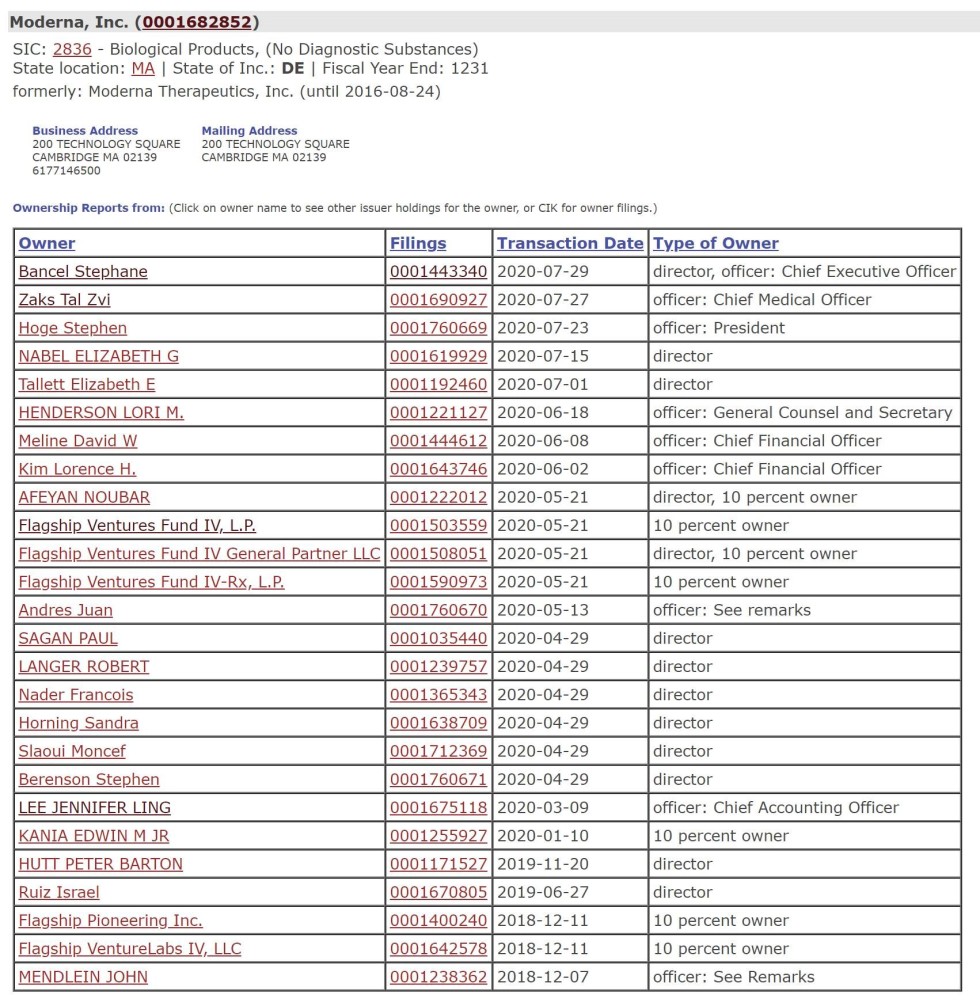This screenshot has height=1006, width=980.
Task: Select transaction date 2020-07-29
Action: click(543, 271)
